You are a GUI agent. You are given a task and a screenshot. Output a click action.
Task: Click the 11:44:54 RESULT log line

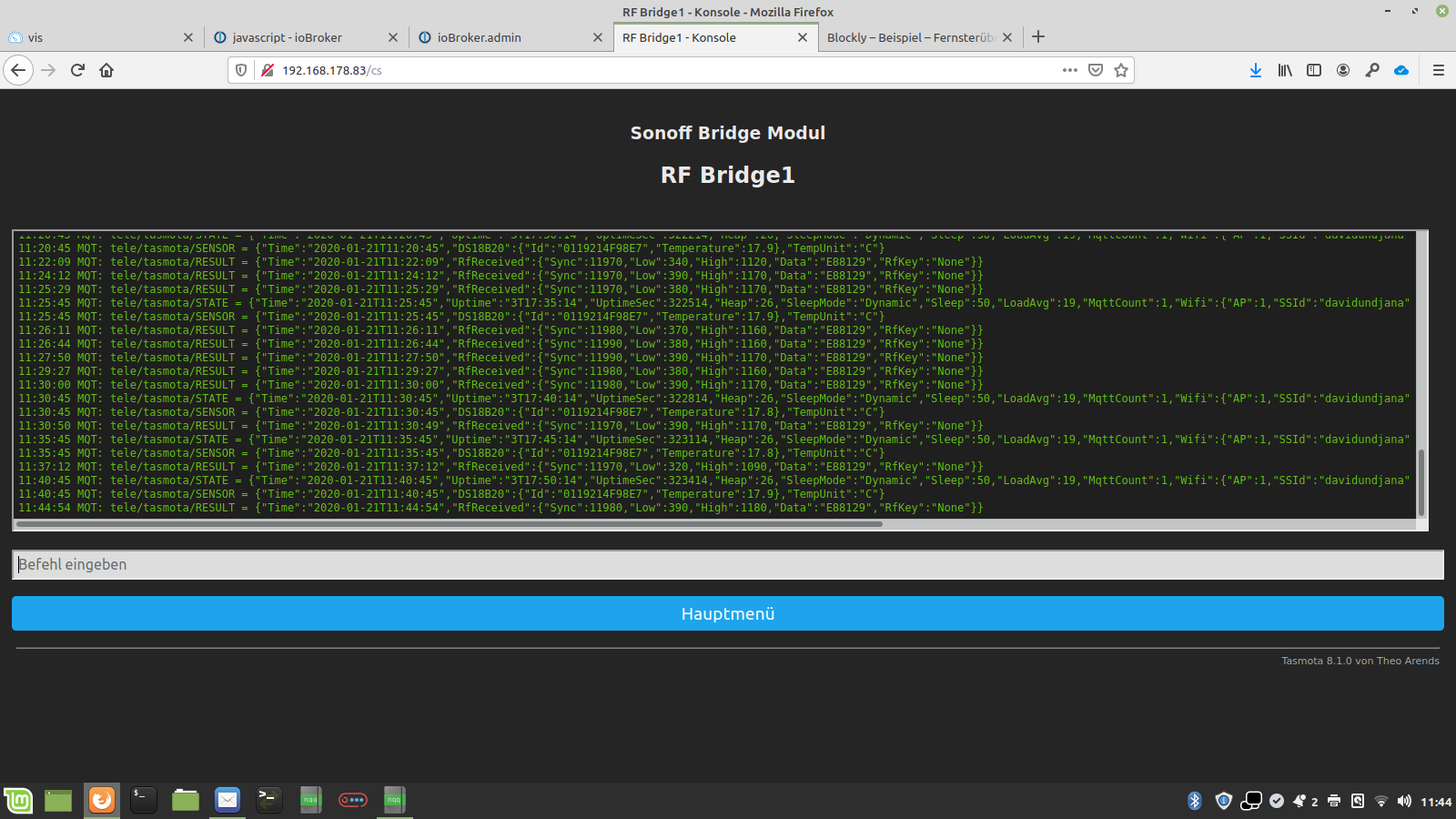[x=500, y=508]
